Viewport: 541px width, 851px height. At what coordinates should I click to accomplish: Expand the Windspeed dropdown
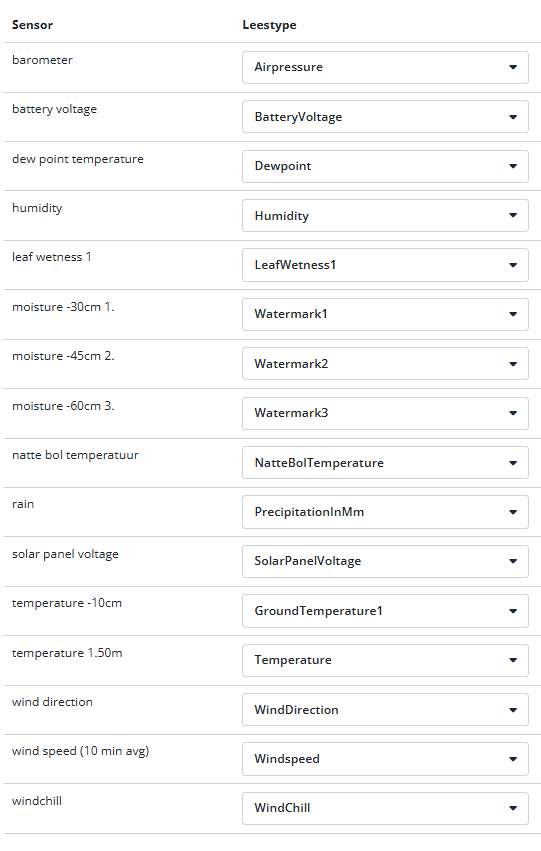(385, 759)
